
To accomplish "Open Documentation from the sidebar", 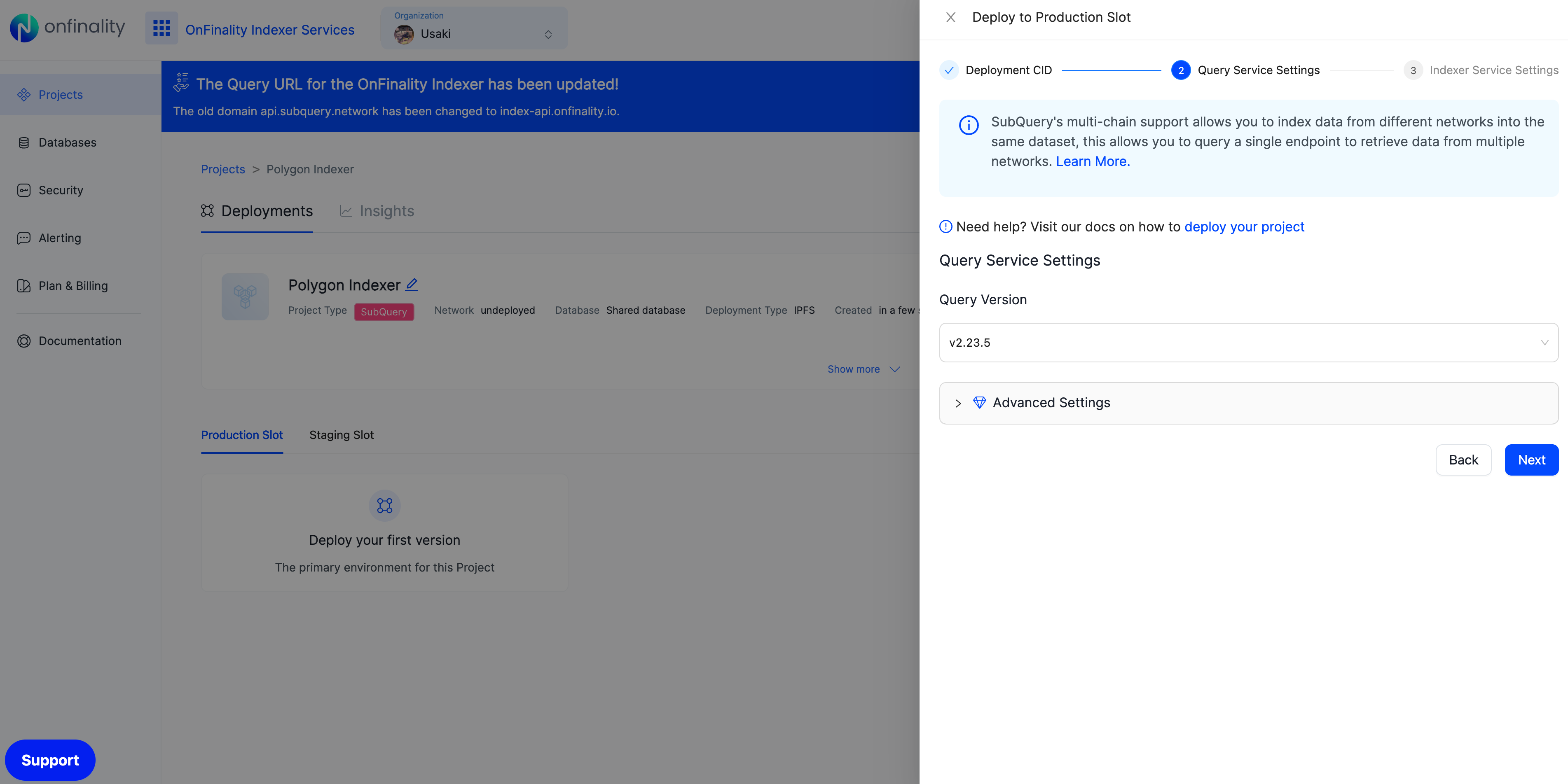I will (x=79, y=341).
